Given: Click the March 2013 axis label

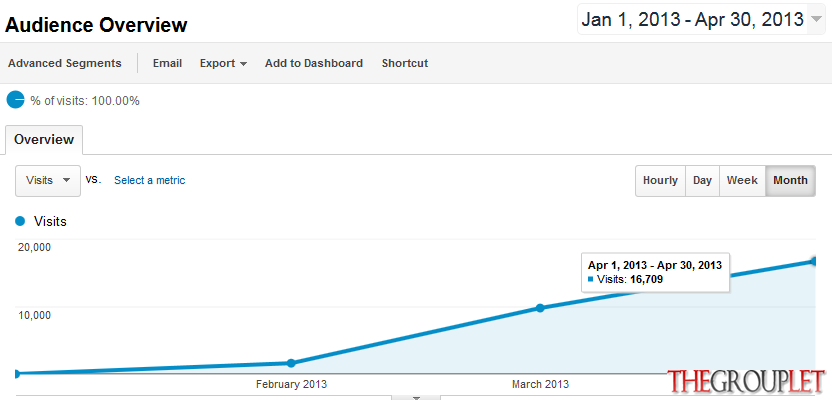Looking at the screenshot, I should (x=540, y=384).
